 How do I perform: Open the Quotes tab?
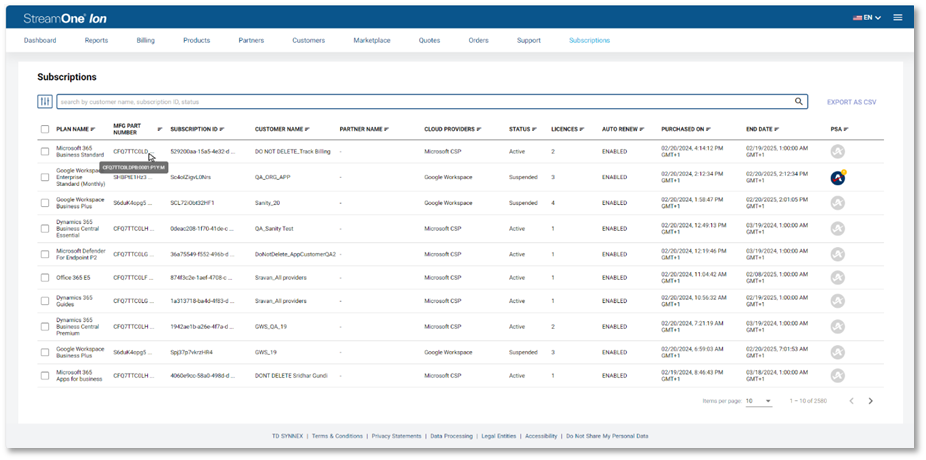pos(429,41)
